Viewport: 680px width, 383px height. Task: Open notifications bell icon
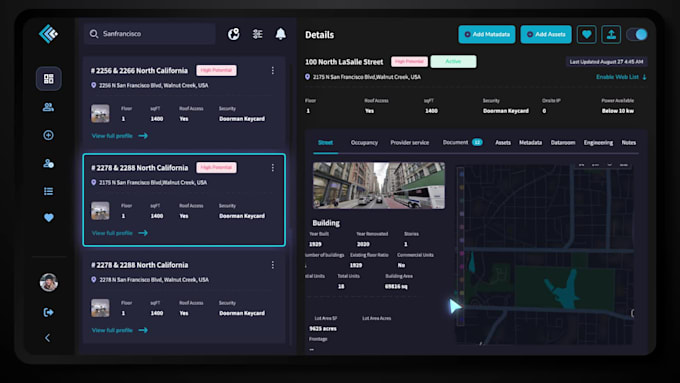pos(281,34)
